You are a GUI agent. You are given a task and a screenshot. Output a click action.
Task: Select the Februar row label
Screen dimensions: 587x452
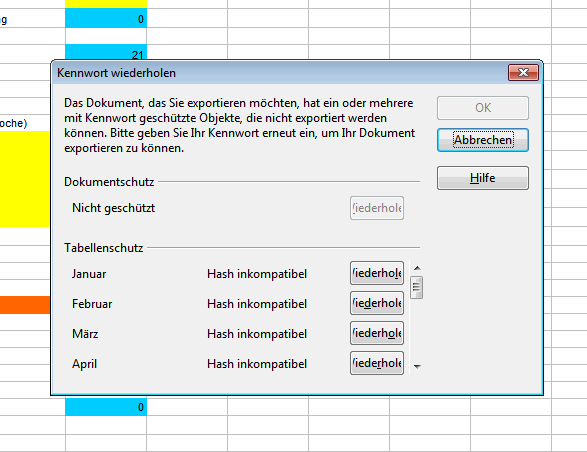coord(92,304)
